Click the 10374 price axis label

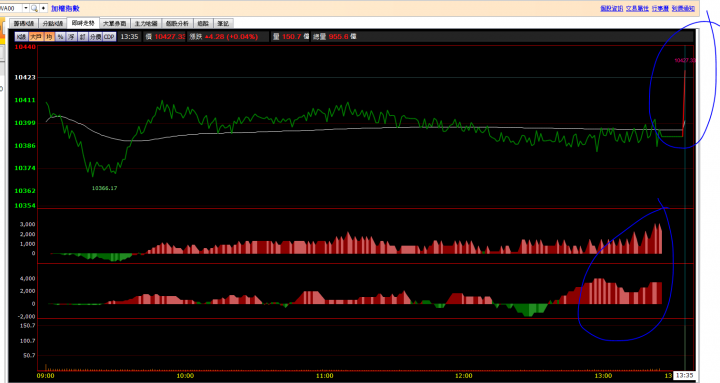(x=25, y=168)
